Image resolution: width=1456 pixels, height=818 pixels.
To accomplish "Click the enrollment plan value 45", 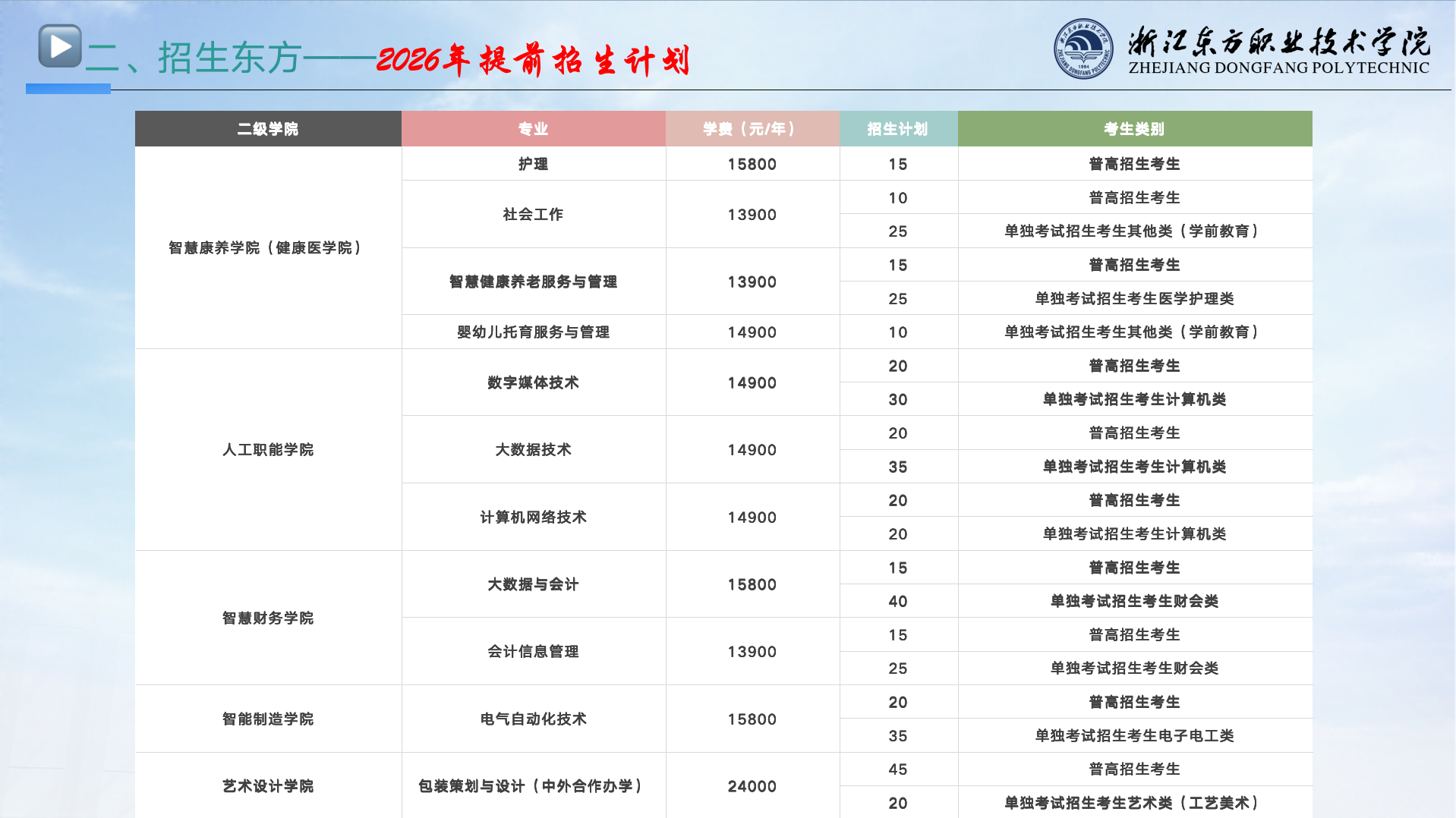I will click(x=898, y=769).
